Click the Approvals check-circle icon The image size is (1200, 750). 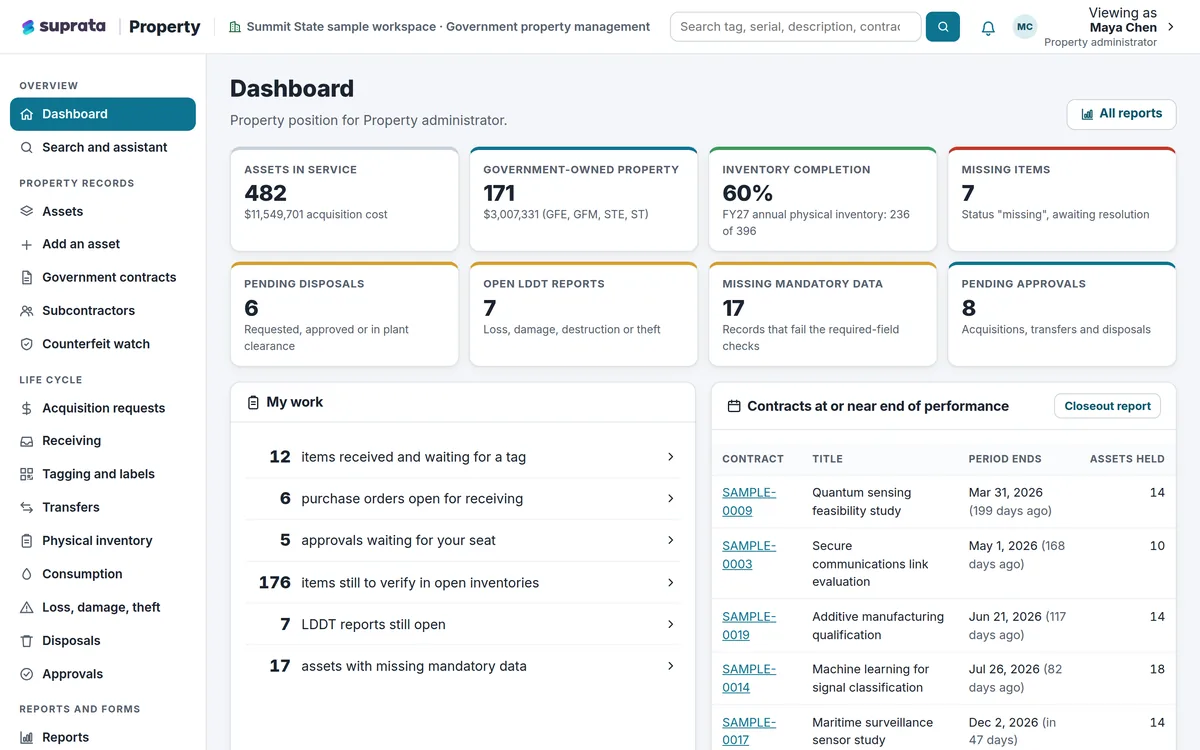pos(27,674)
